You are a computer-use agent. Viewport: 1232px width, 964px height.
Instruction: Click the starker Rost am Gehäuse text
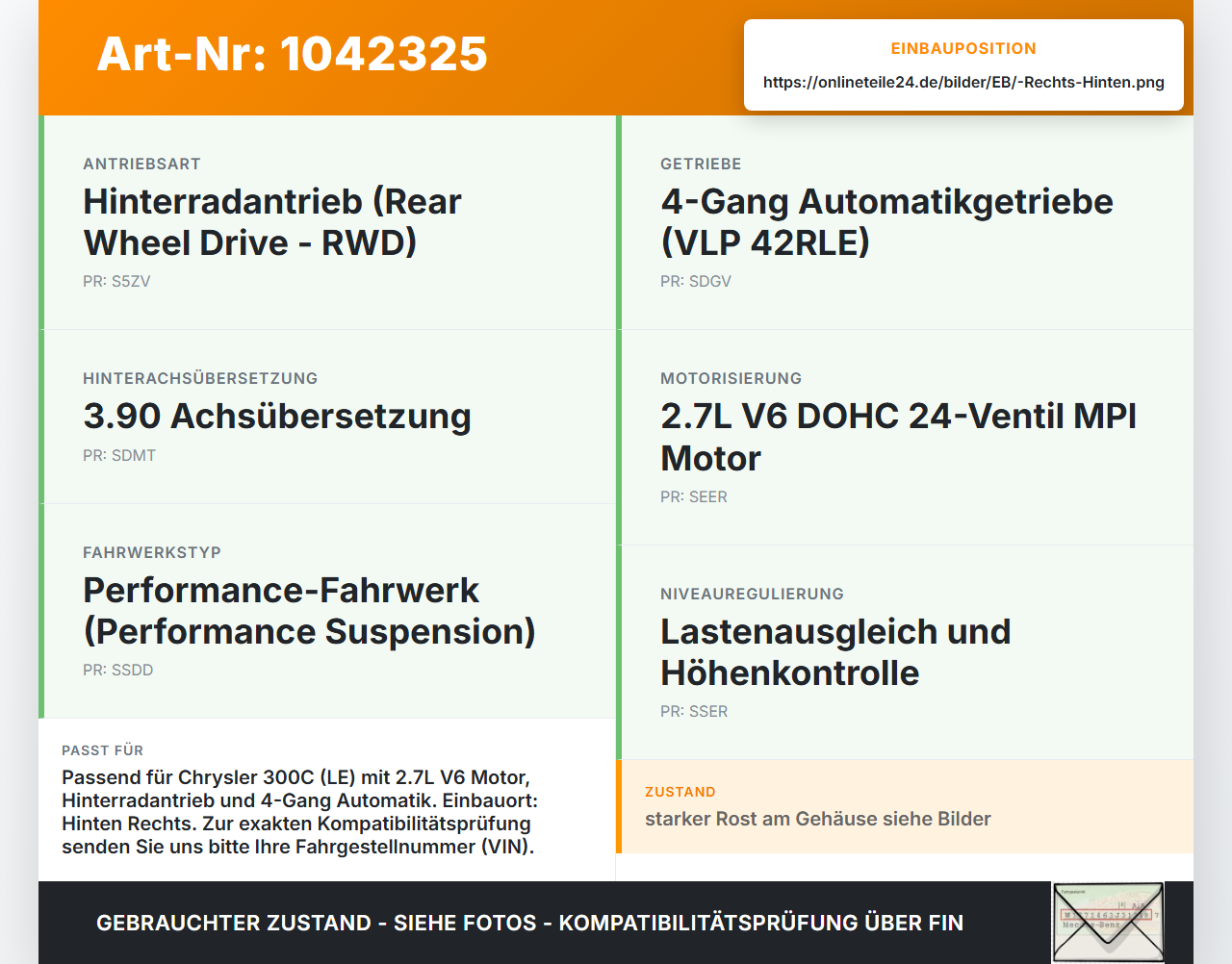coord(818,819)
